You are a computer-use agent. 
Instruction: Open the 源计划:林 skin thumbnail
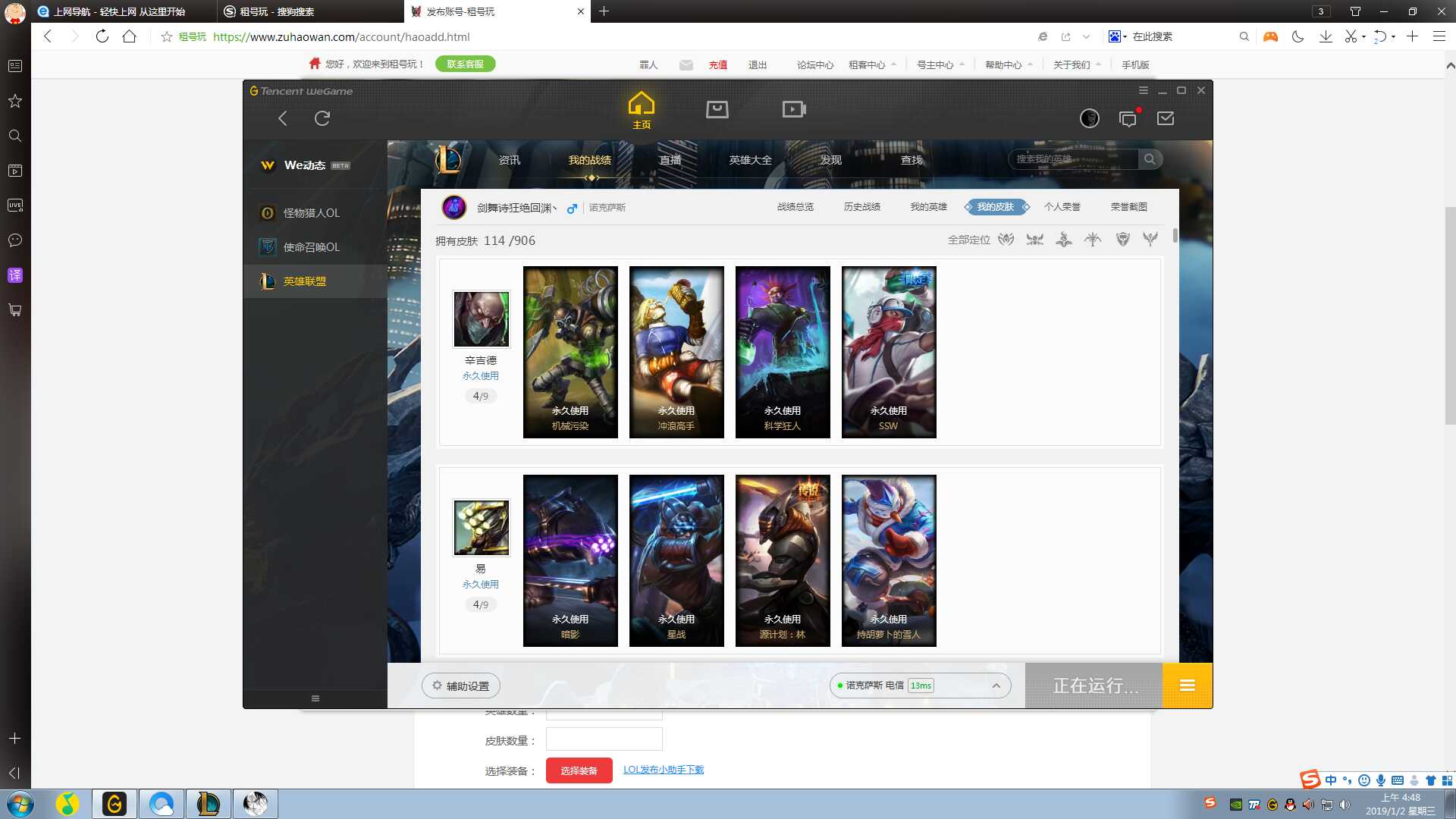coord(783,560)
